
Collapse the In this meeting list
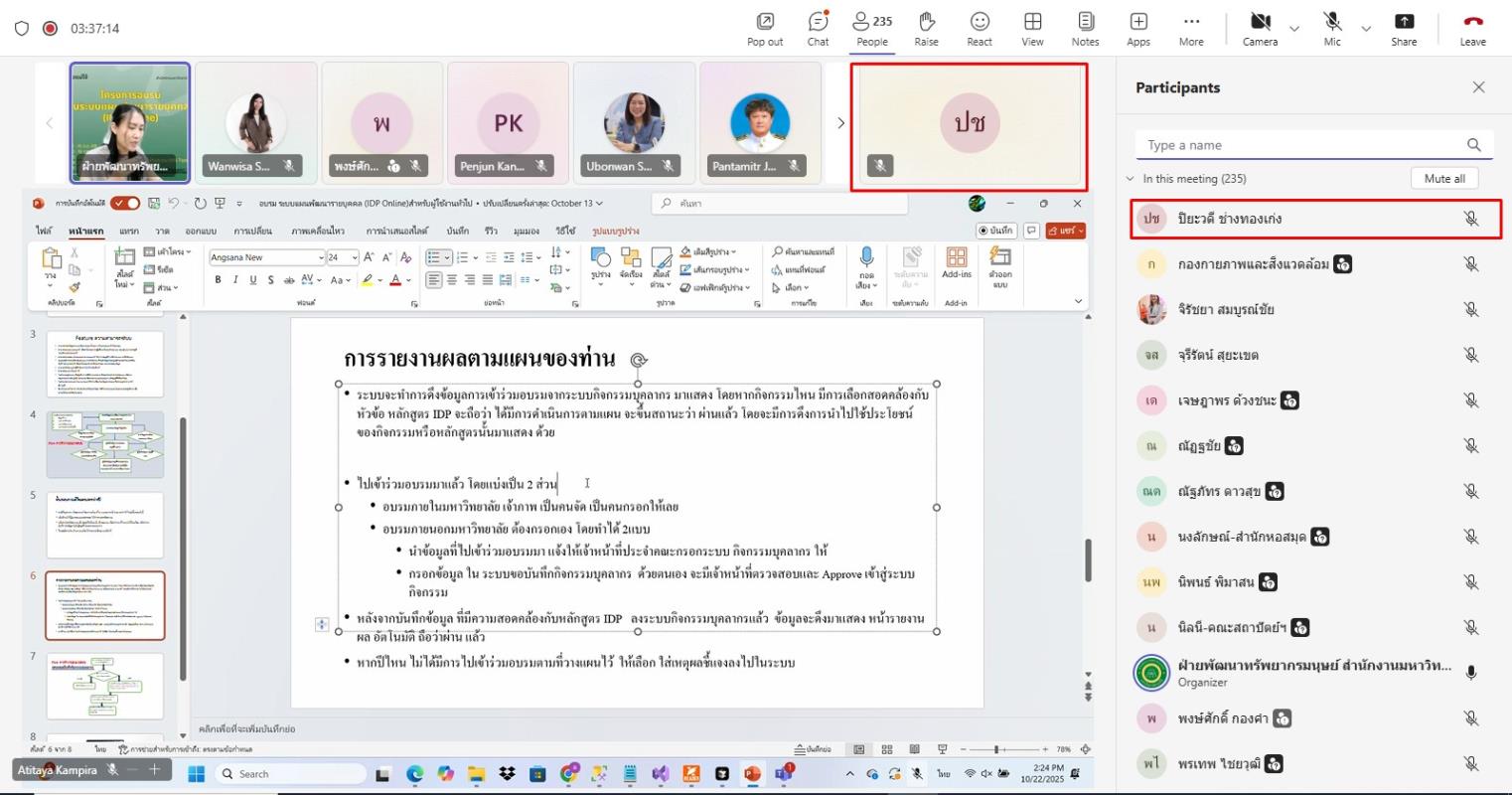1131,179
